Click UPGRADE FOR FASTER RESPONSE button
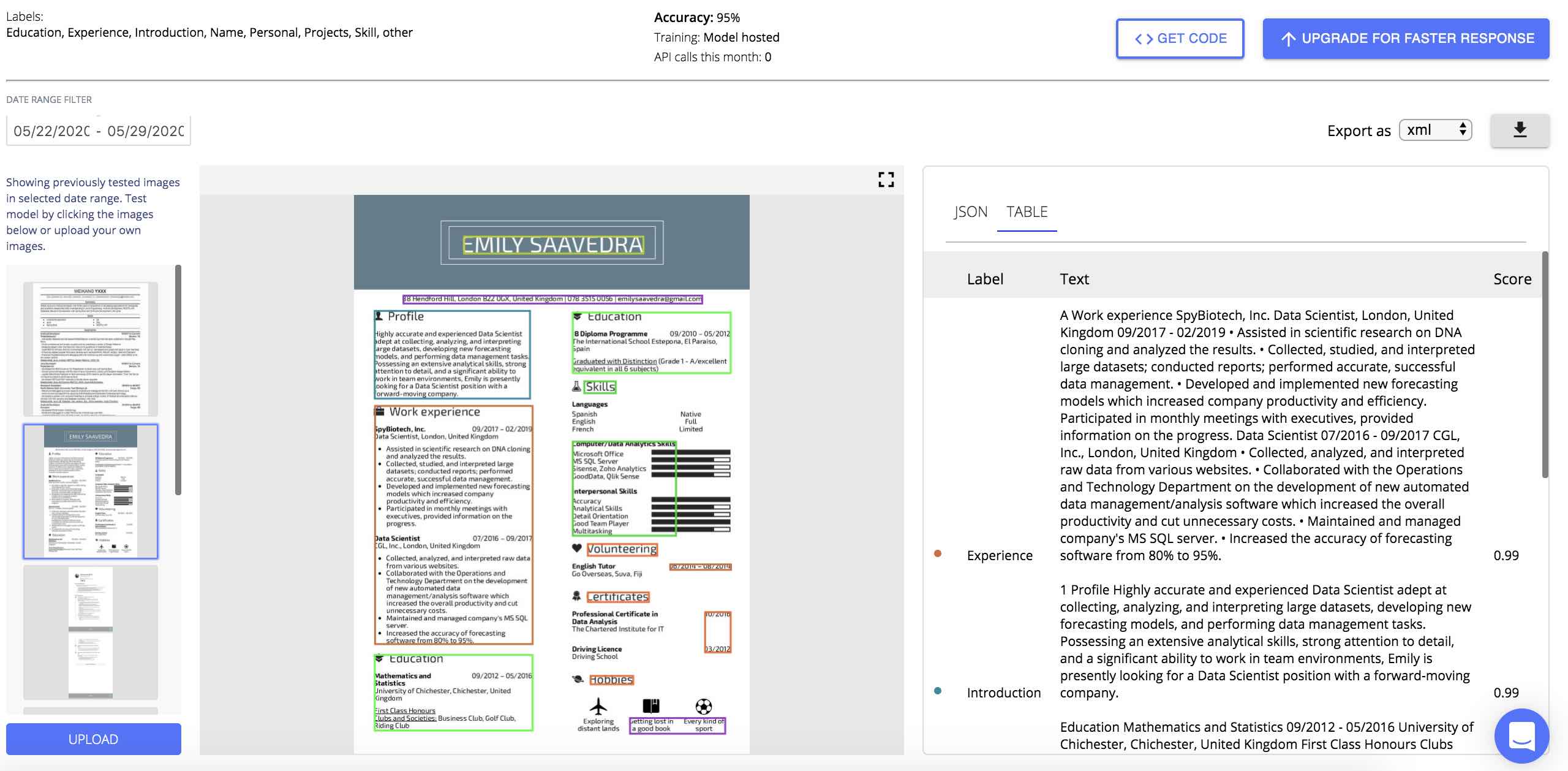This screenshot has width=1568, height=771. click(x=1406, y=39)
